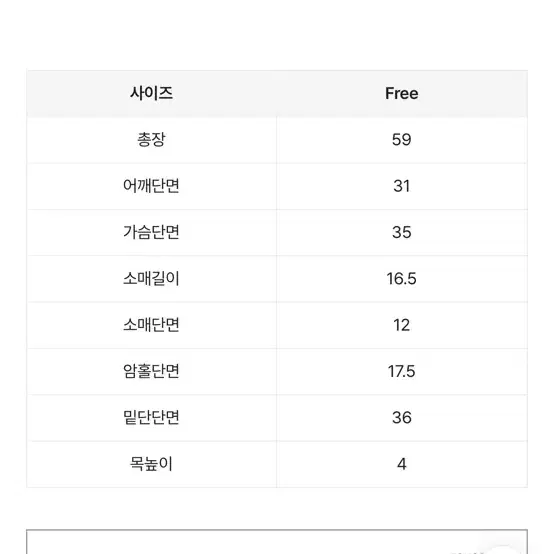
Task: Select the 소매단면 row label
Action: (151, 325)
